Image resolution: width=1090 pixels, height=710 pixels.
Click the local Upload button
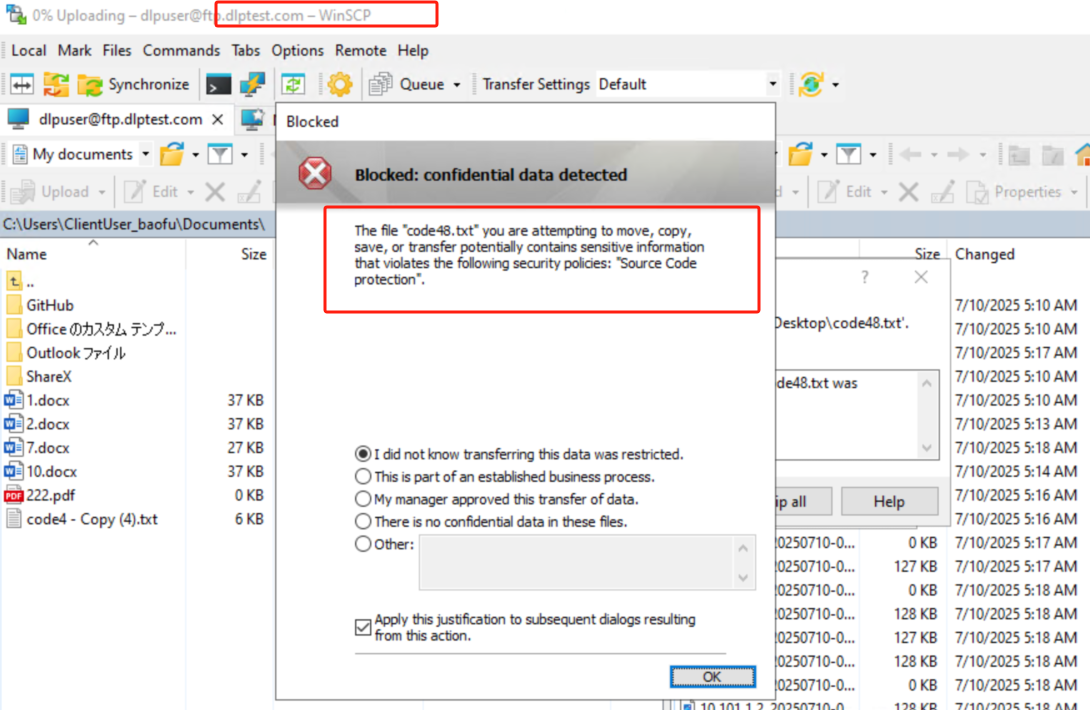point(58,192)
